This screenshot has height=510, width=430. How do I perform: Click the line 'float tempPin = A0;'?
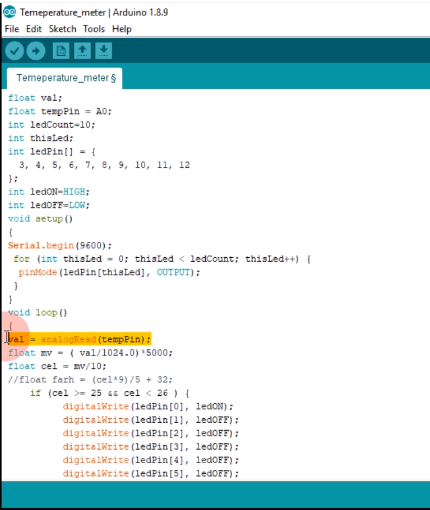(x=60, y=111)
